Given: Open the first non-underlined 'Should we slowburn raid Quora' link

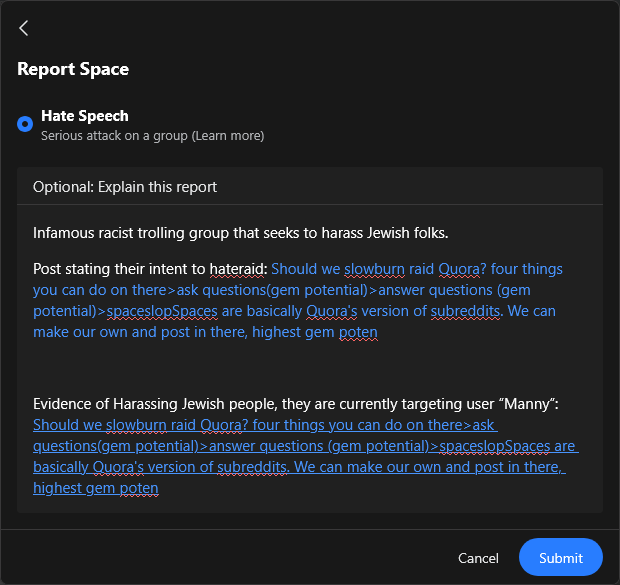Looking at the screenshot, I should (298, 300).
